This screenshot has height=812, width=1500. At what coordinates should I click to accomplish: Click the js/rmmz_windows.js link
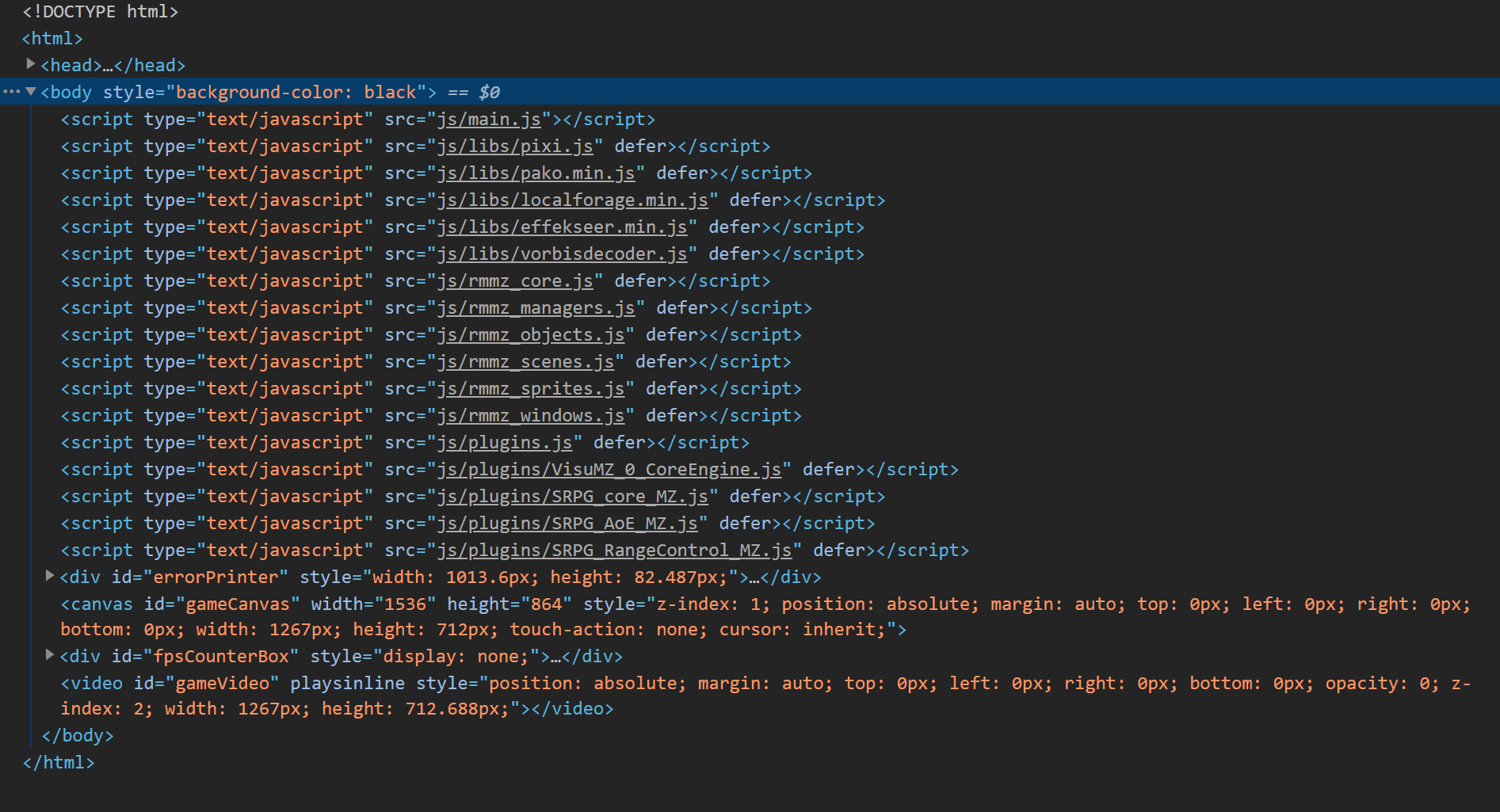pyautogui.click(x=531, y=416)
